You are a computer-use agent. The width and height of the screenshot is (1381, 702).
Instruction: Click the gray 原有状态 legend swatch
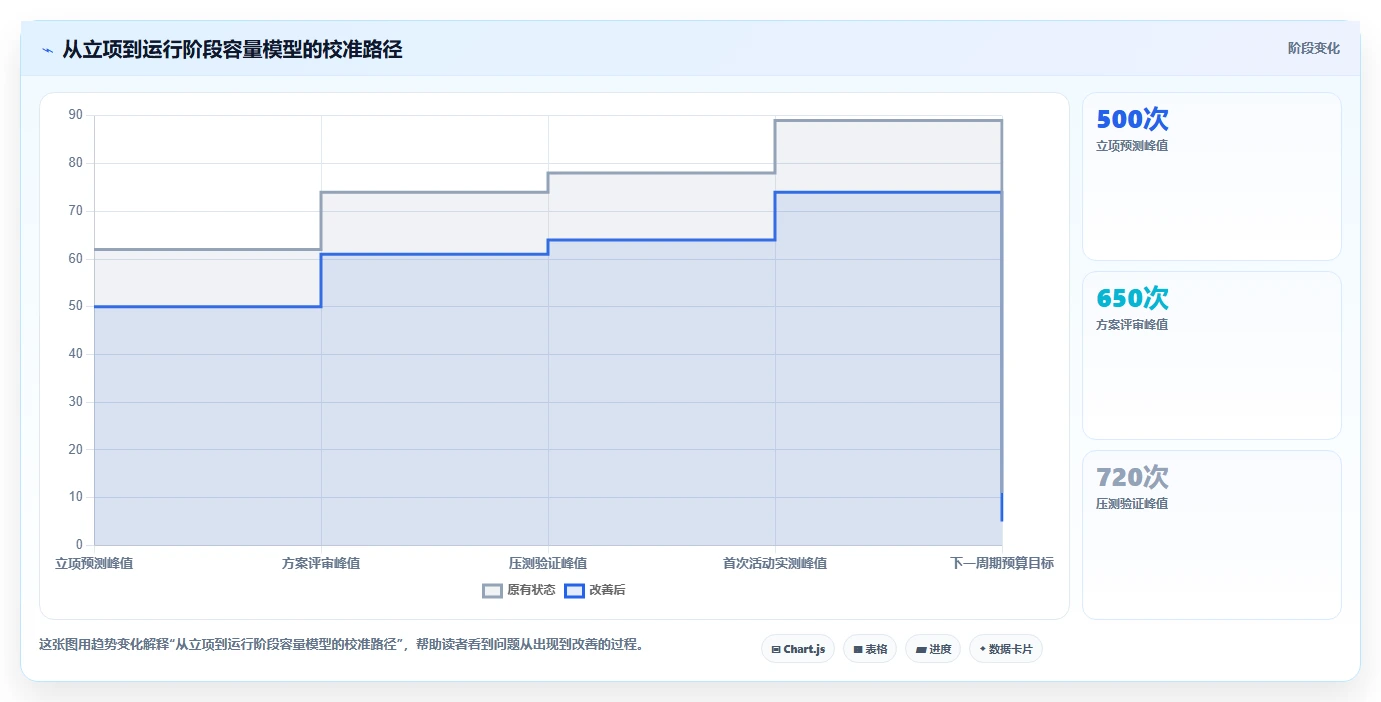(492, 590)
